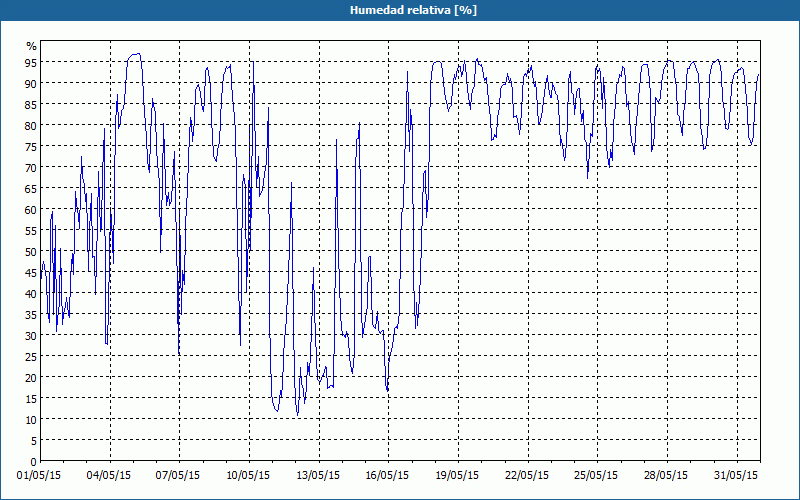Click the 45 y-axis label

31,272
